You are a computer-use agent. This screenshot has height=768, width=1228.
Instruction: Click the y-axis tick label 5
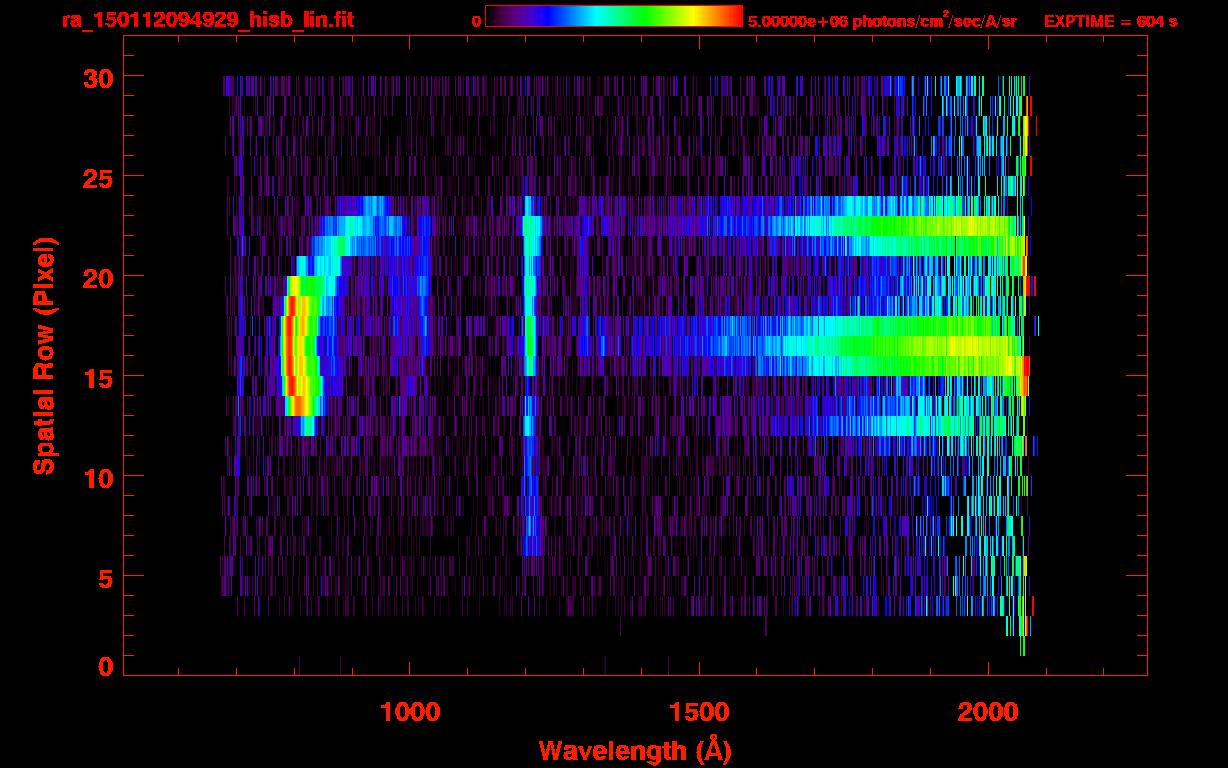point(104,577)
